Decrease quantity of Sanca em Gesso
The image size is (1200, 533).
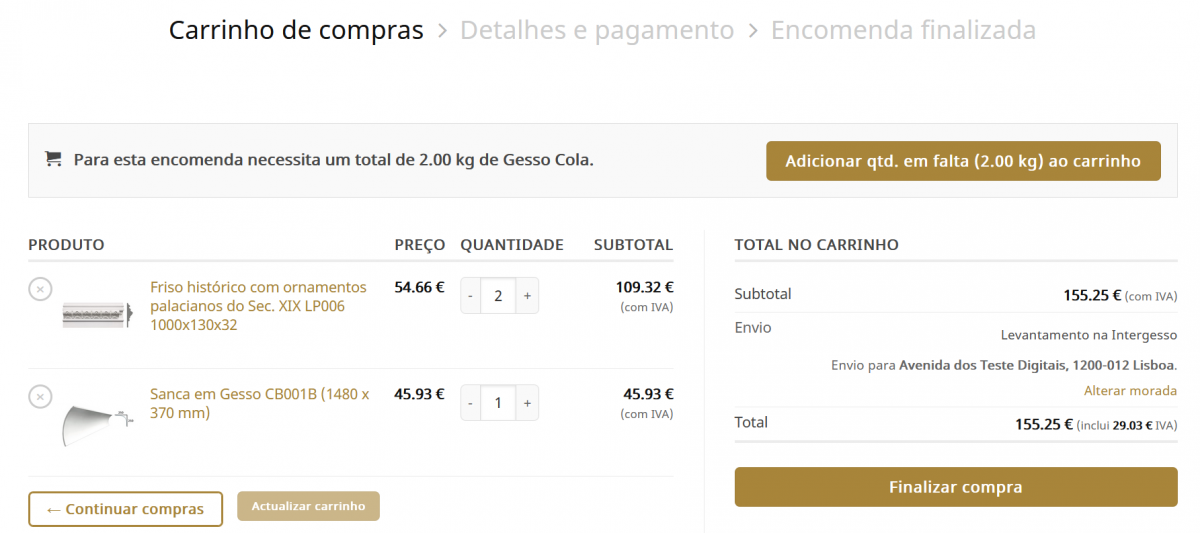pyautogui.click(x=470, y=403)
